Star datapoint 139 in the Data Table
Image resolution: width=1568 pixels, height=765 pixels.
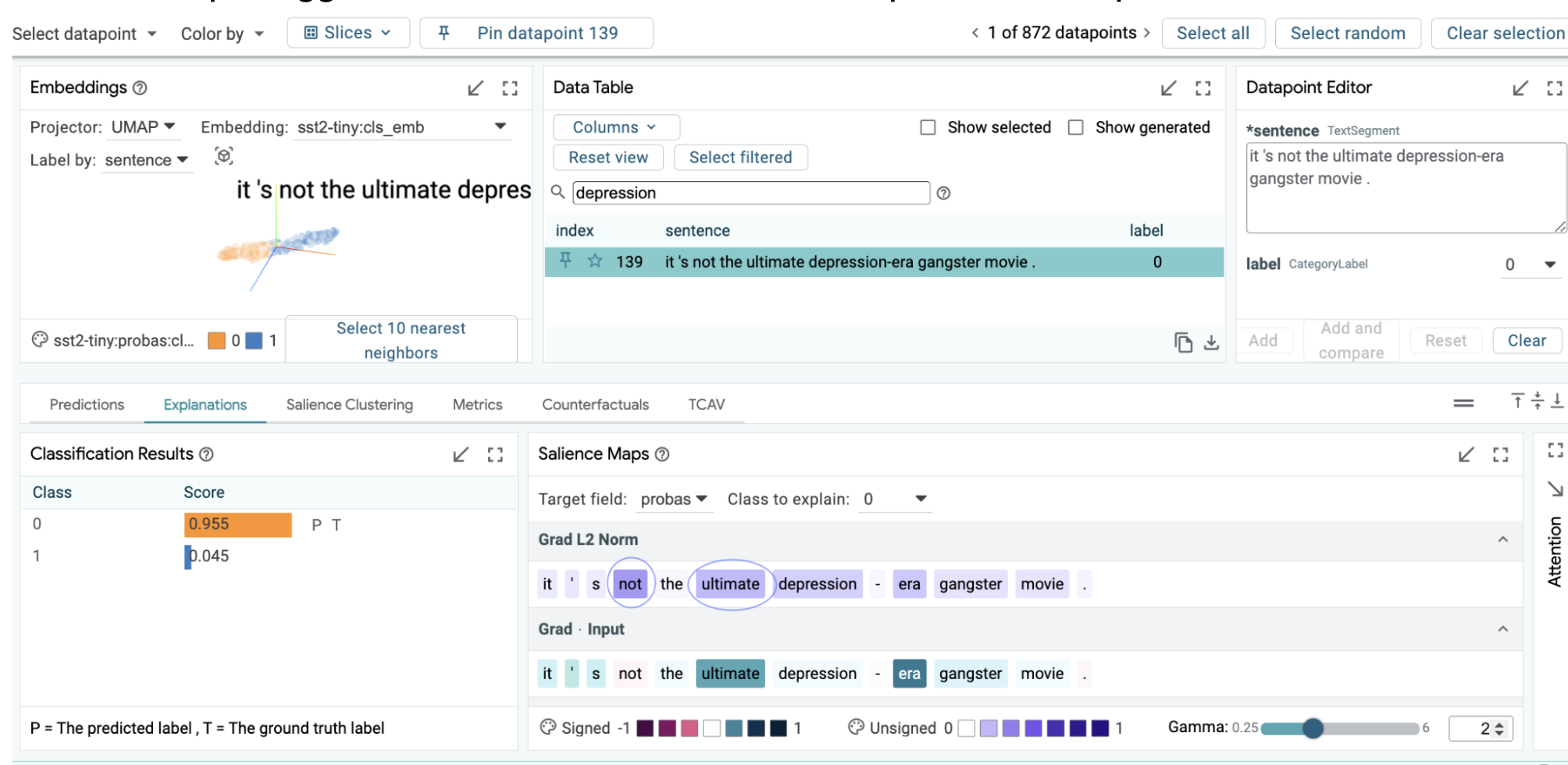click(595, 261)
